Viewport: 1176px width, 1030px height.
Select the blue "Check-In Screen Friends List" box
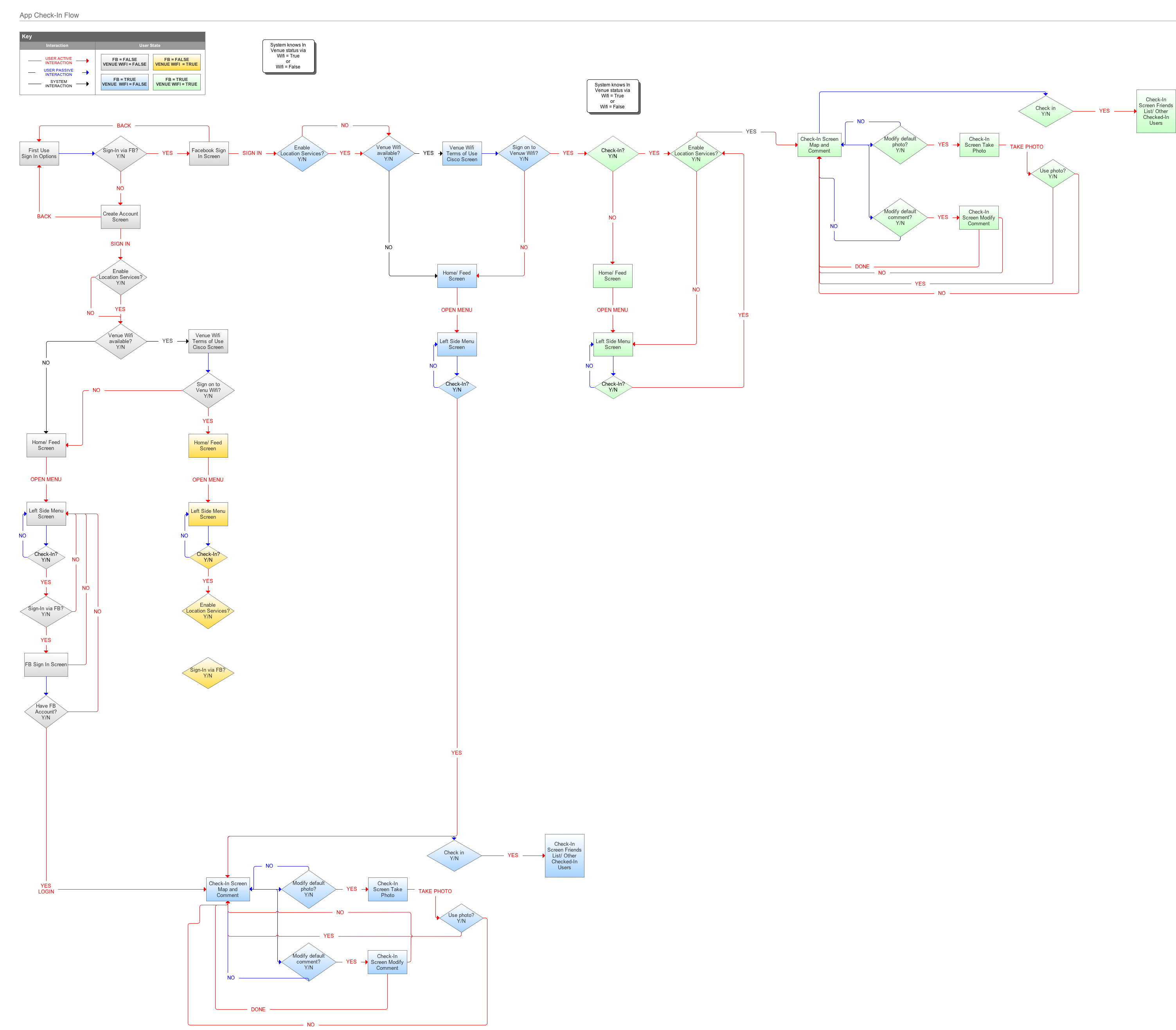(x=565, y=856)
